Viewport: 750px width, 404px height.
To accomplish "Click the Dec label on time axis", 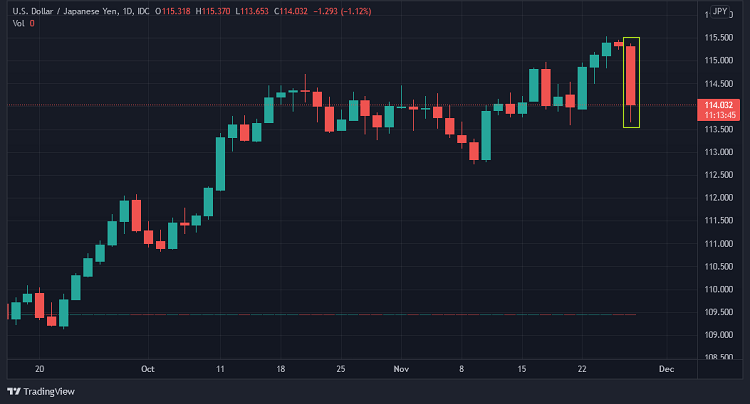I will 665,368.
